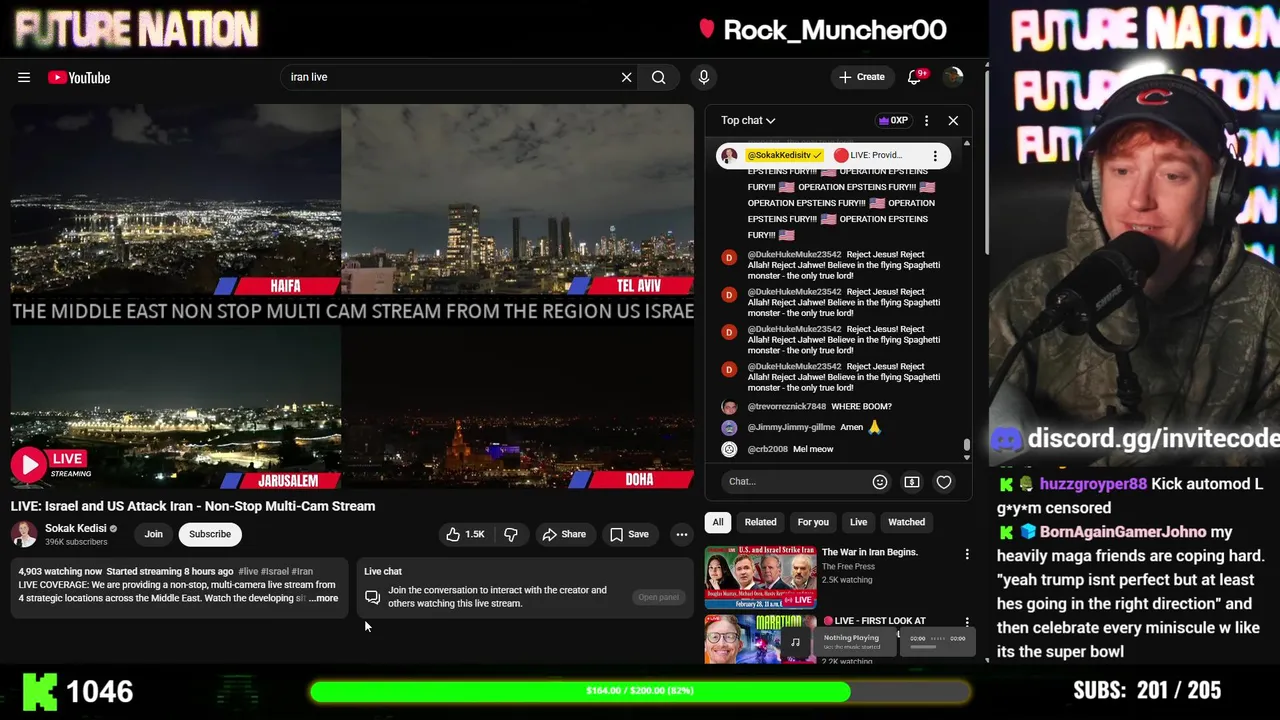The image size is (1280, 720).
Task: Select the All filter chip
Action: [717, 522]
